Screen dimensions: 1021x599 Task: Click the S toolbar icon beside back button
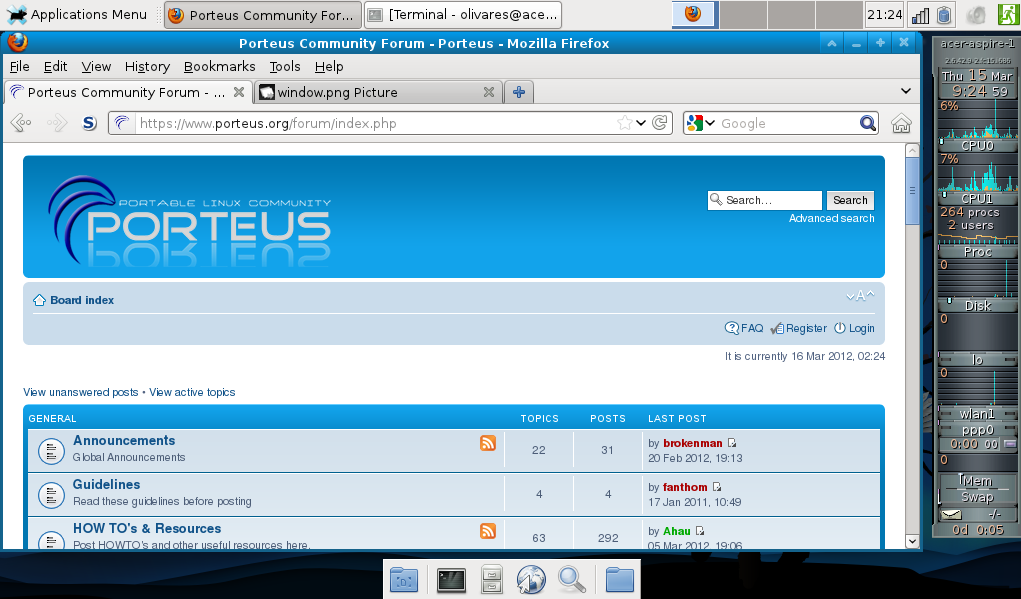88,123
